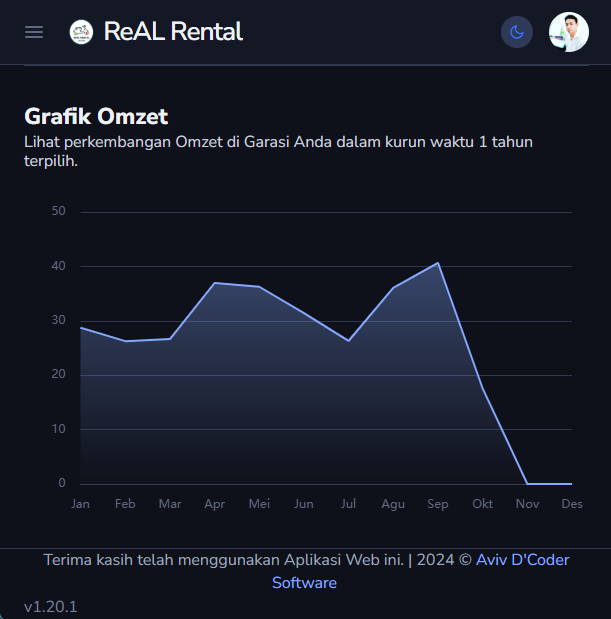Click the November zero point on the chart line
The width and height of the screenshot is (611, 619).
[x=527, y=484]
